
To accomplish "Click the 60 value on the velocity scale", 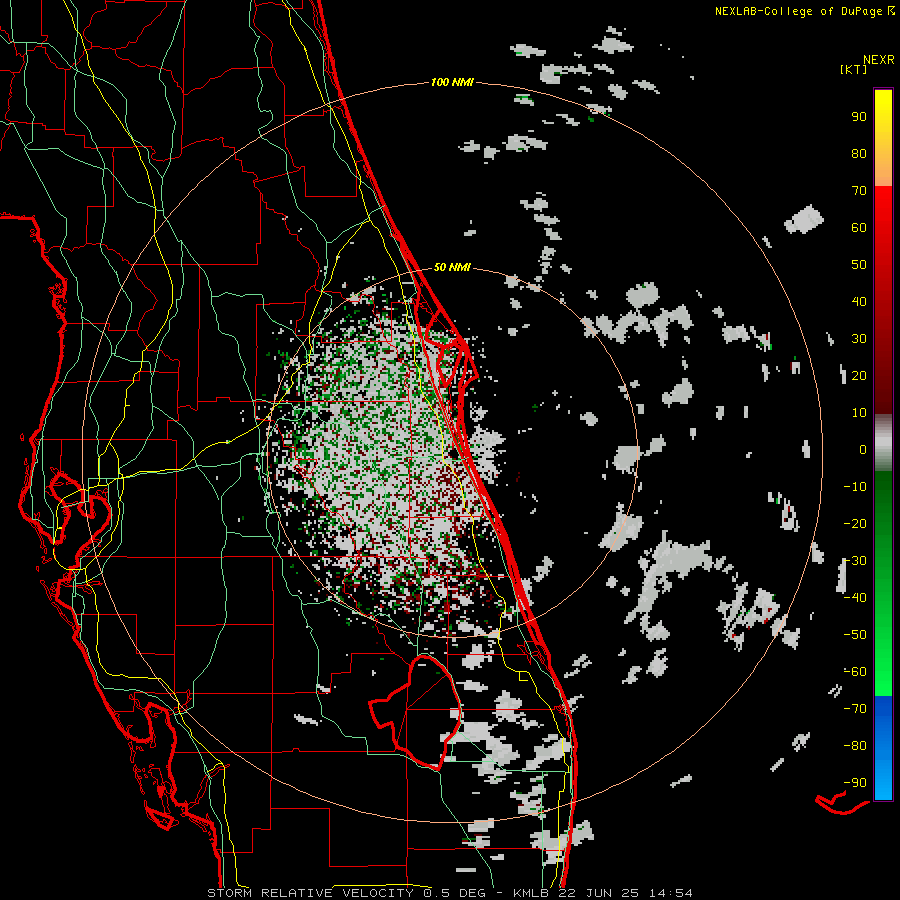I will point(859,227).
